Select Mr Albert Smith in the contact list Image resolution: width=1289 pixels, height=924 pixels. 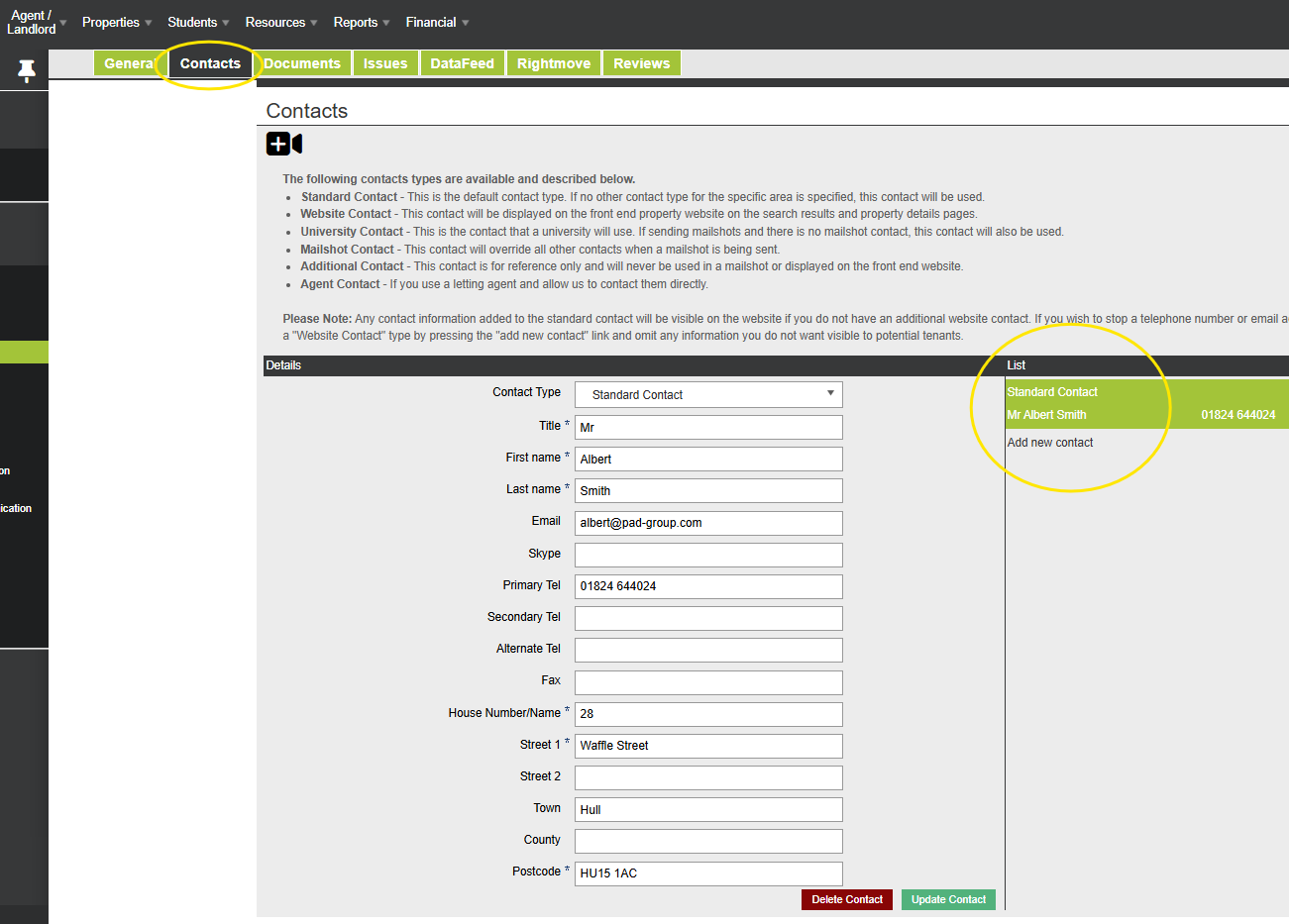click(x=1047, y=415)
